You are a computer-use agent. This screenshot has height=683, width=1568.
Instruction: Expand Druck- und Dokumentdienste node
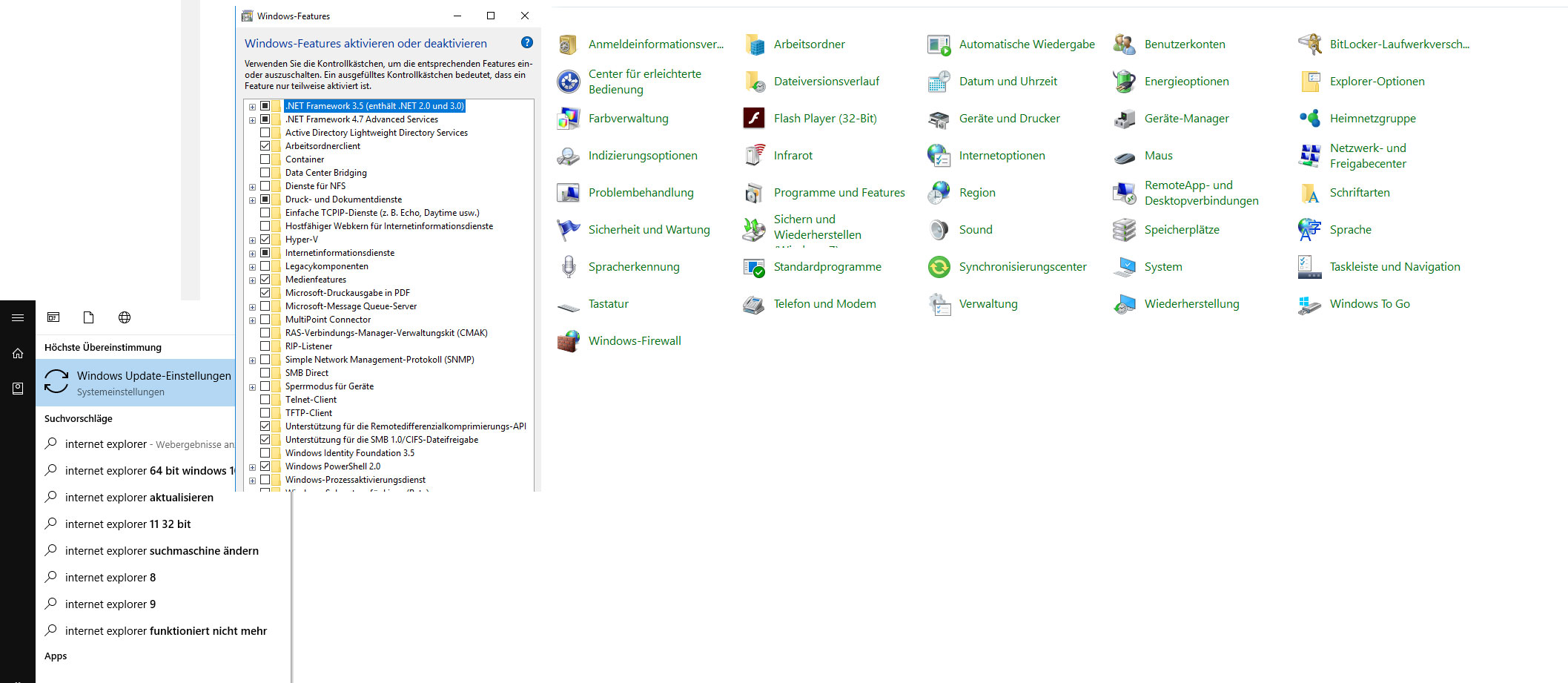[252, 200]
